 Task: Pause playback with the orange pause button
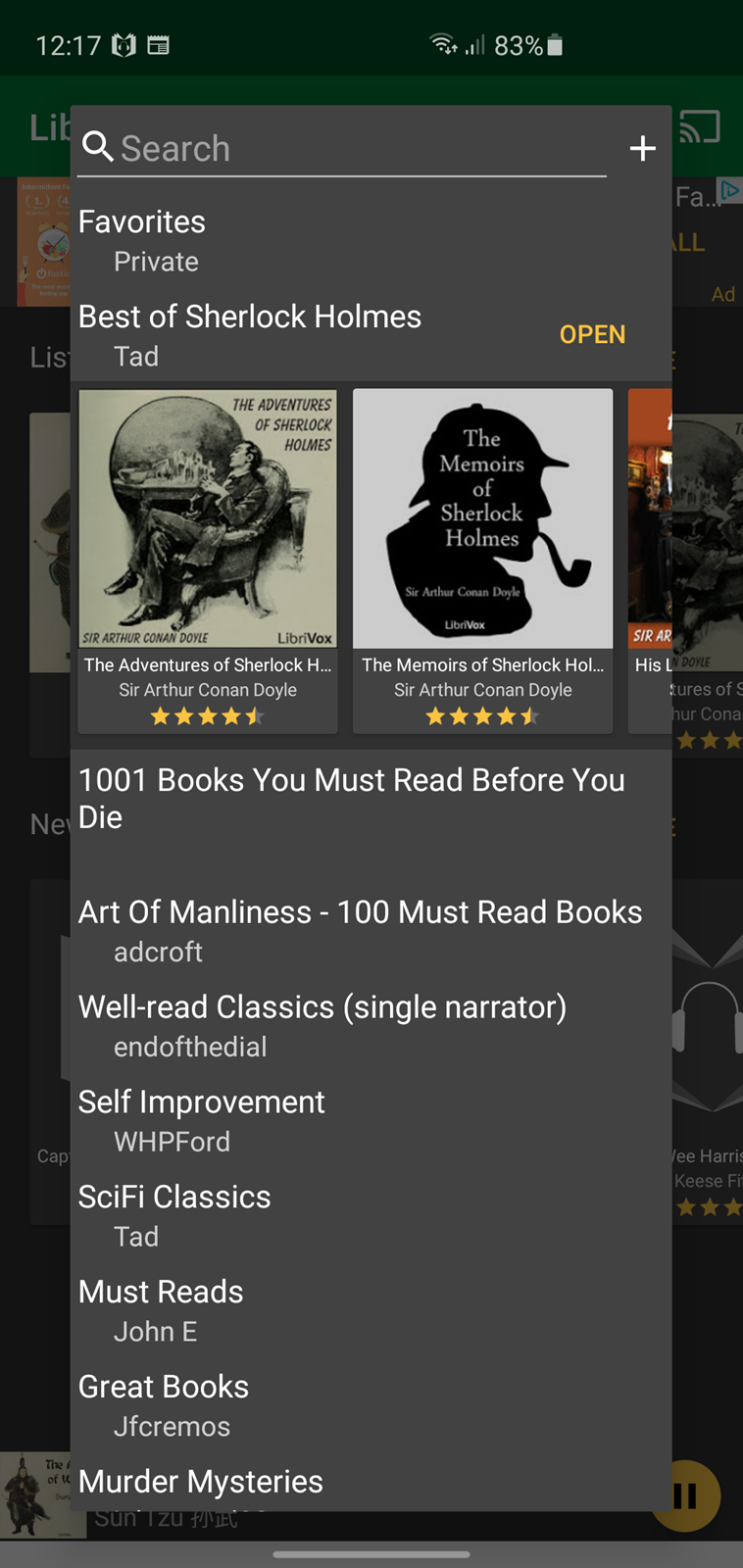pyautogui.click(x=686, y=1496)
